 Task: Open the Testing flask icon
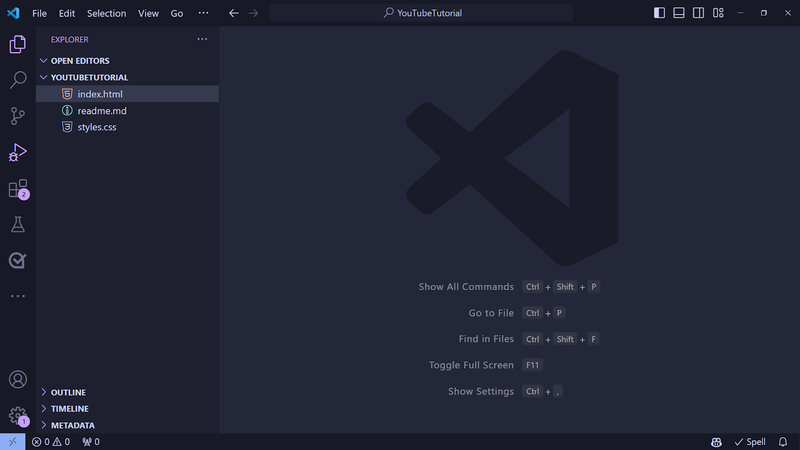click(18, 224)
